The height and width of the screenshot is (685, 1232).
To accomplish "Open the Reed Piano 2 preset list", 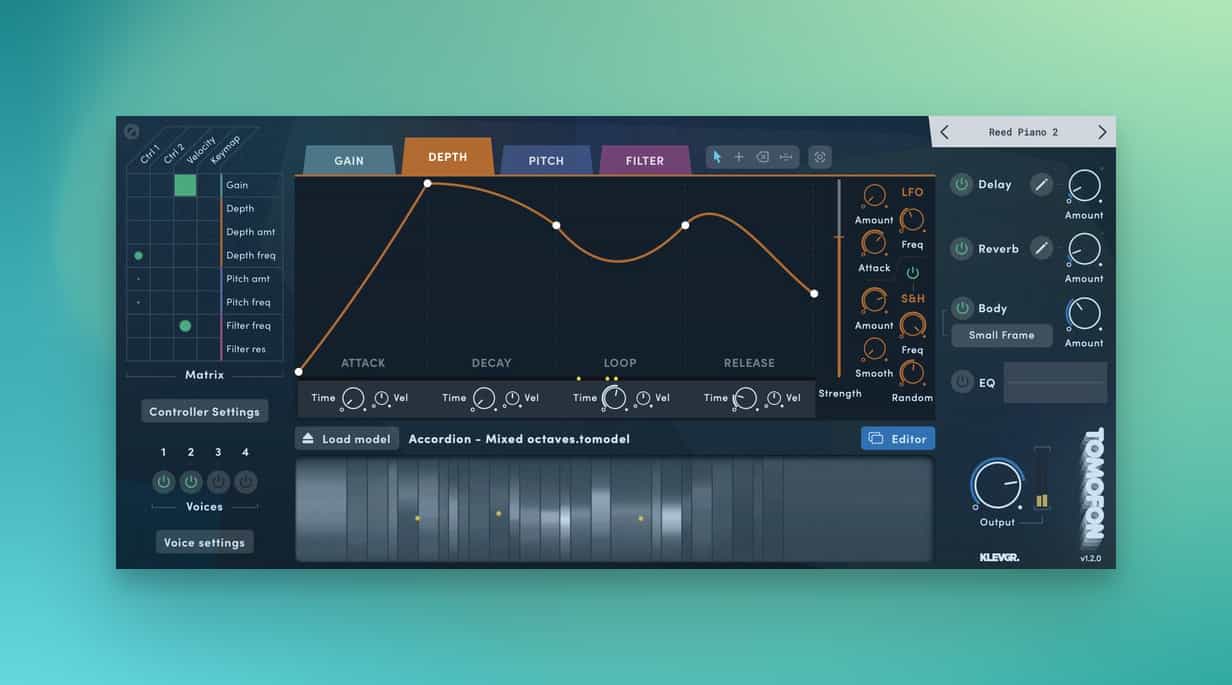I will pos(1023,132).
